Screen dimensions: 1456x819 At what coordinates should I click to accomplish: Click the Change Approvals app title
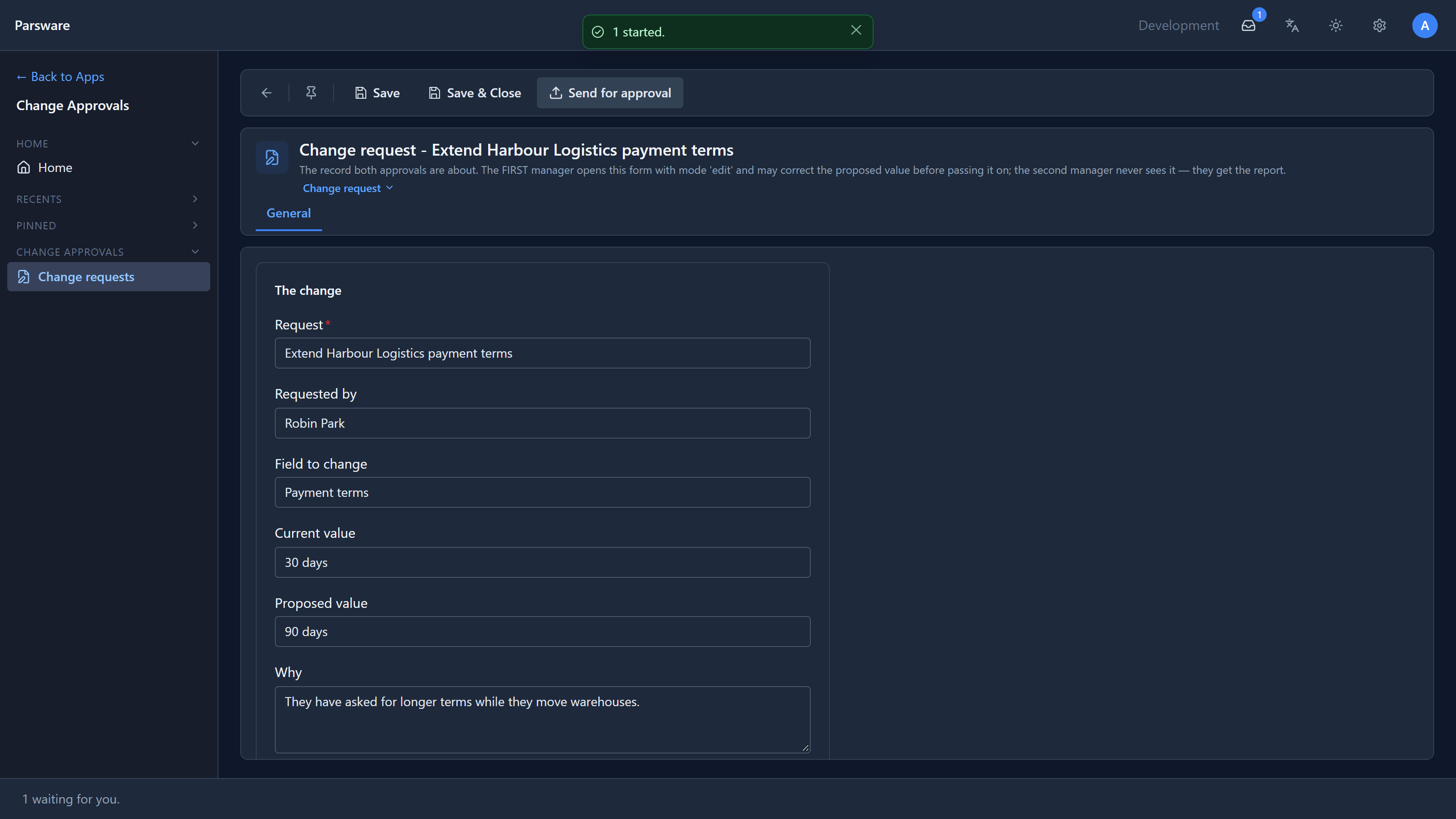pos(72,106)
